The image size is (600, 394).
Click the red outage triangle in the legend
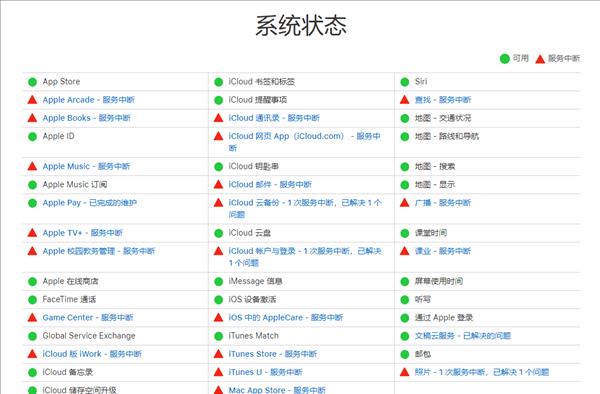click(x=540, y=59)
